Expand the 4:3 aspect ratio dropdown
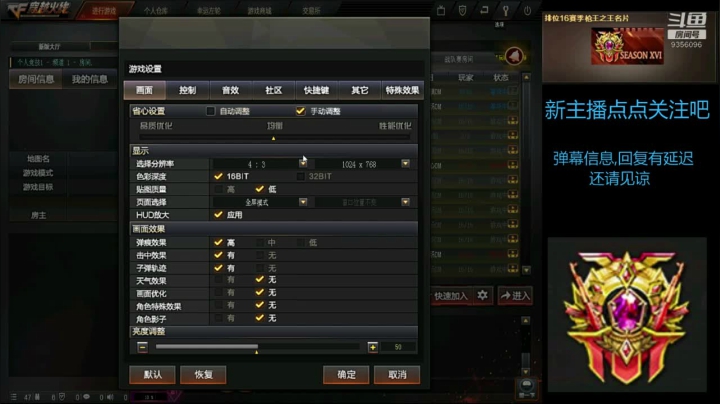 point(303,164)
